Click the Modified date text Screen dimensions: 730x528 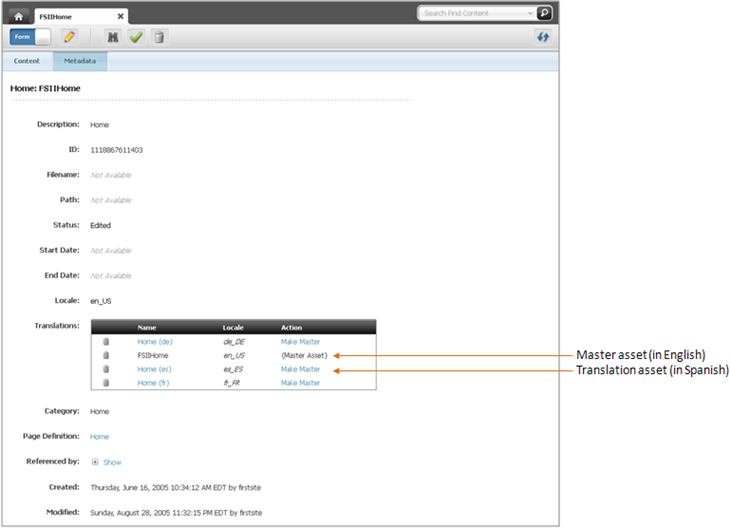pyautogui.click(x=176, y=513)
